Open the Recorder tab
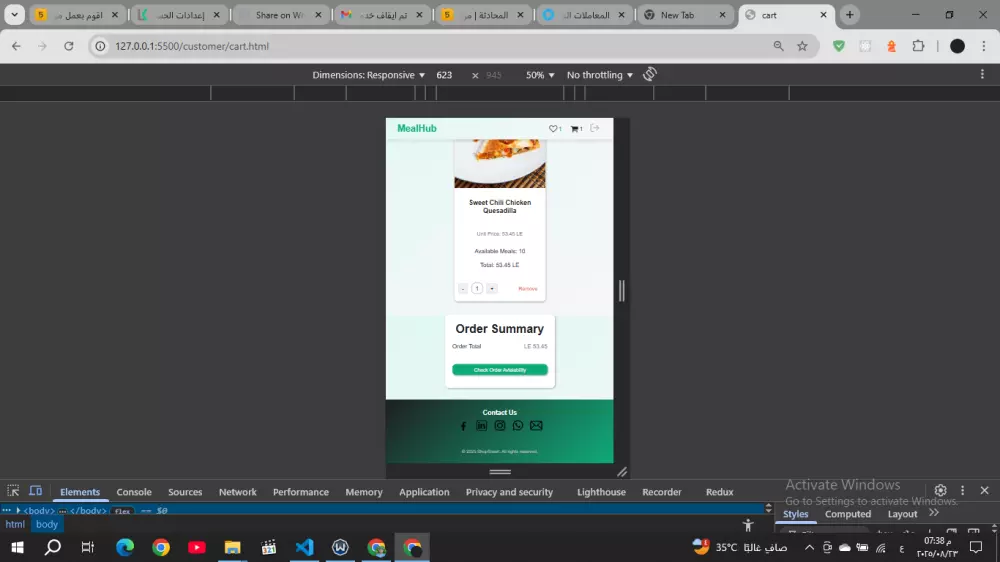 [x=662, y=492]
